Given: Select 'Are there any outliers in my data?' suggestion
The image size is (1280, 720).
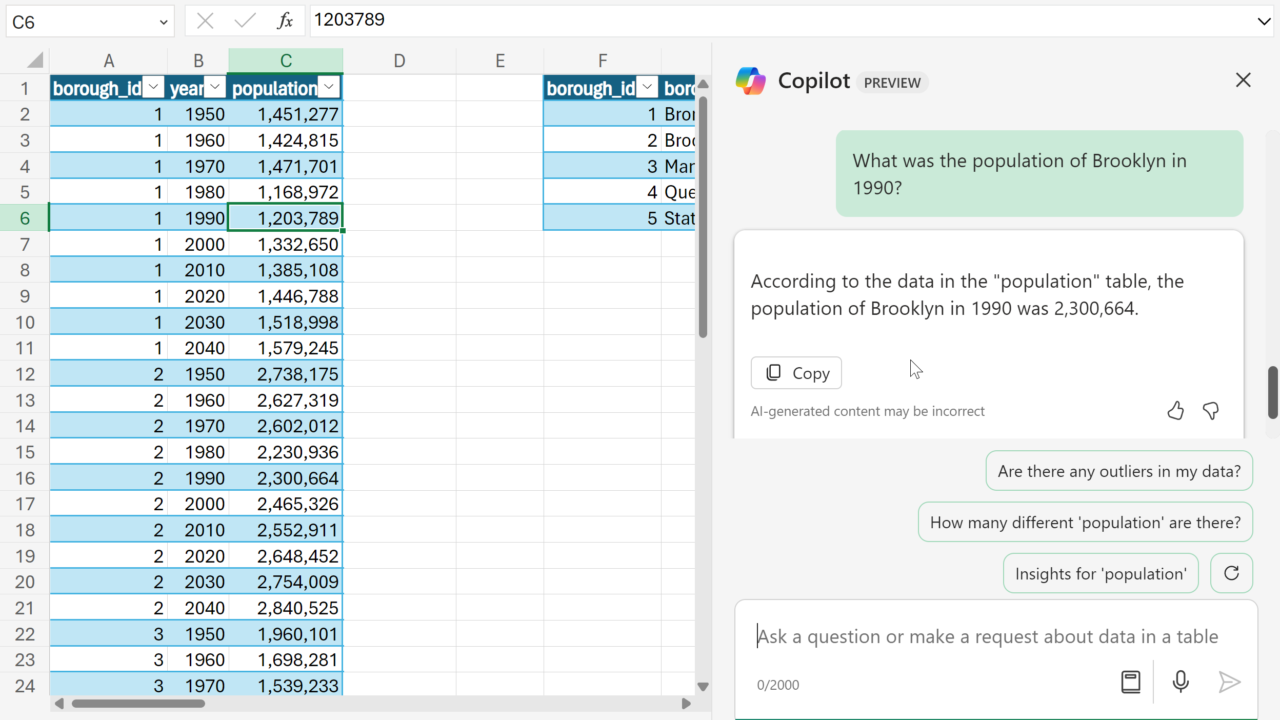Looking at the screenshot, I should click(x=1119, y=471).
